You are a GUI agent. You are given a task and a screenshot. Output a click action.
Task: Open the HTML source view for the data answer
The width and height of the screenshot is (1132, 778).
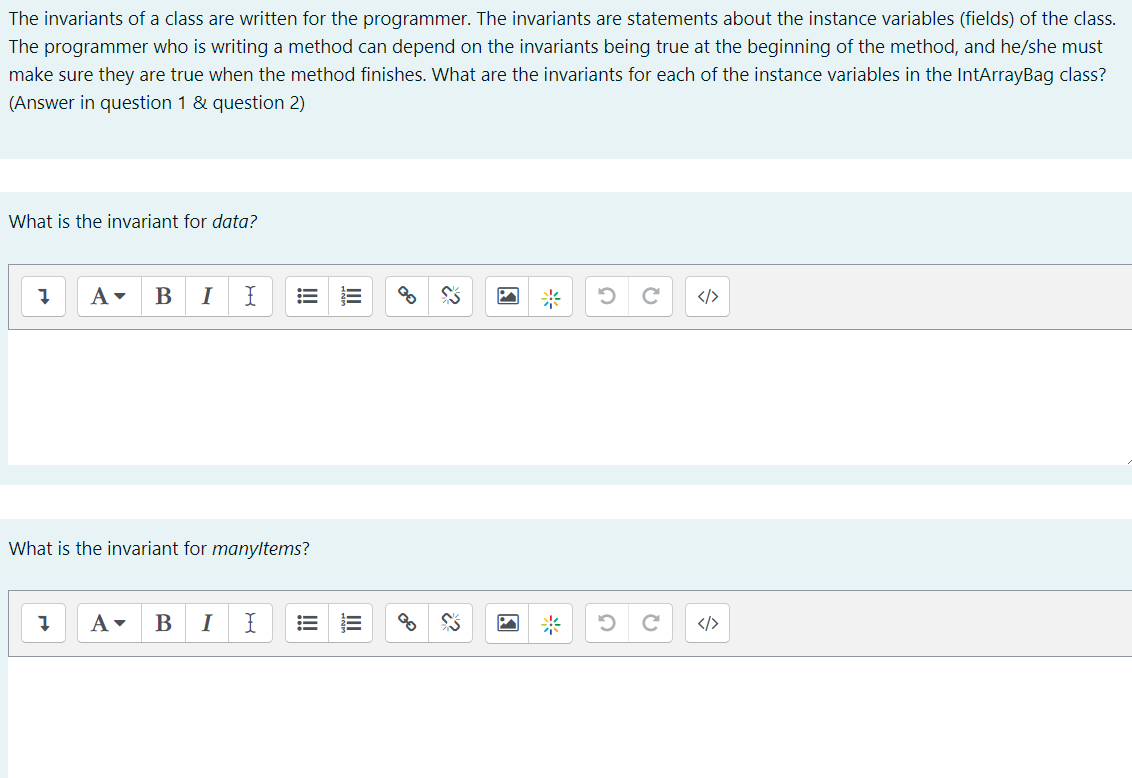[x=707, y=296]
